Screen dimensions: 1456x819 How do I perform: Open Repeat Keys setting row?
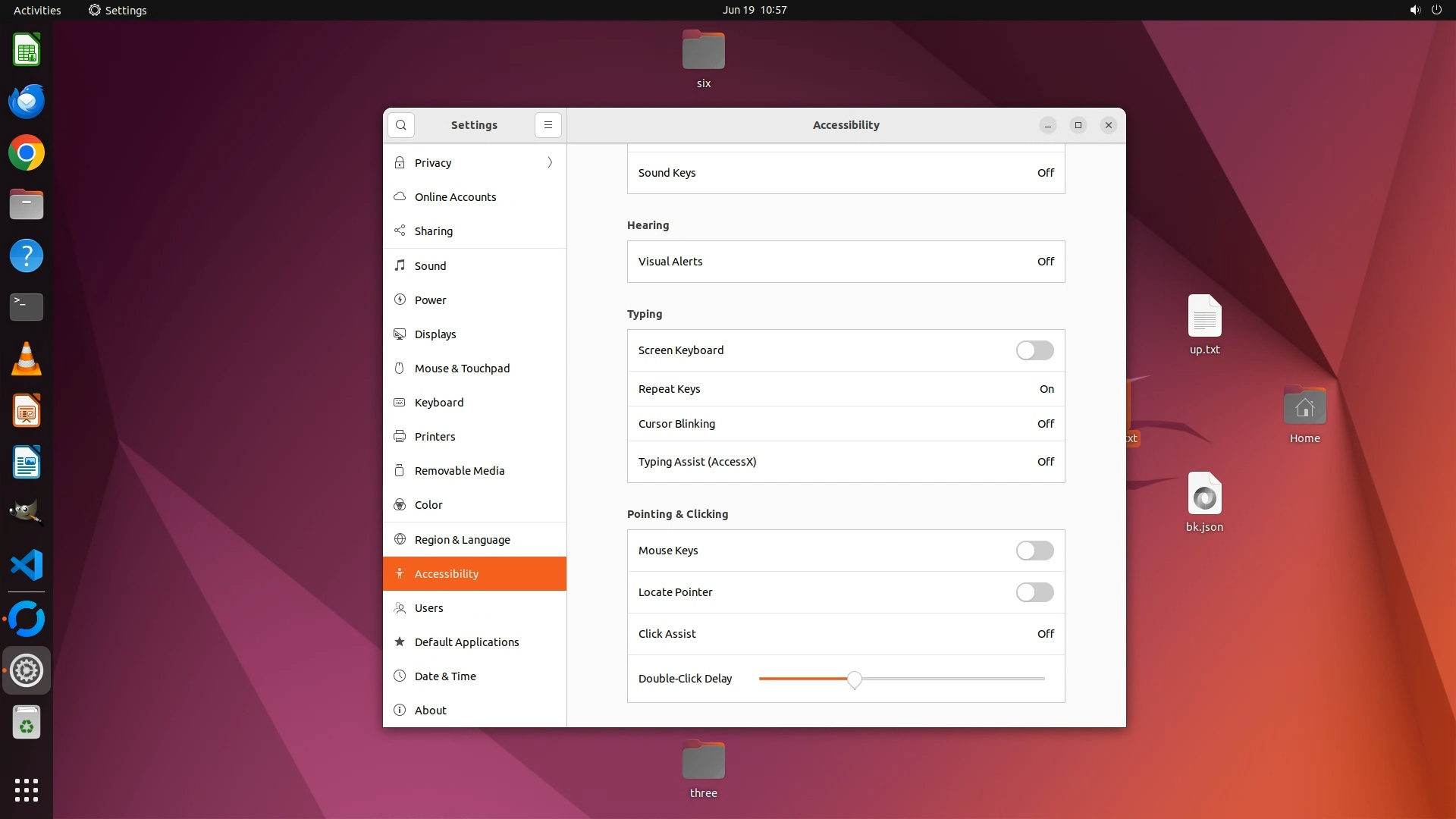pos(846,389)
